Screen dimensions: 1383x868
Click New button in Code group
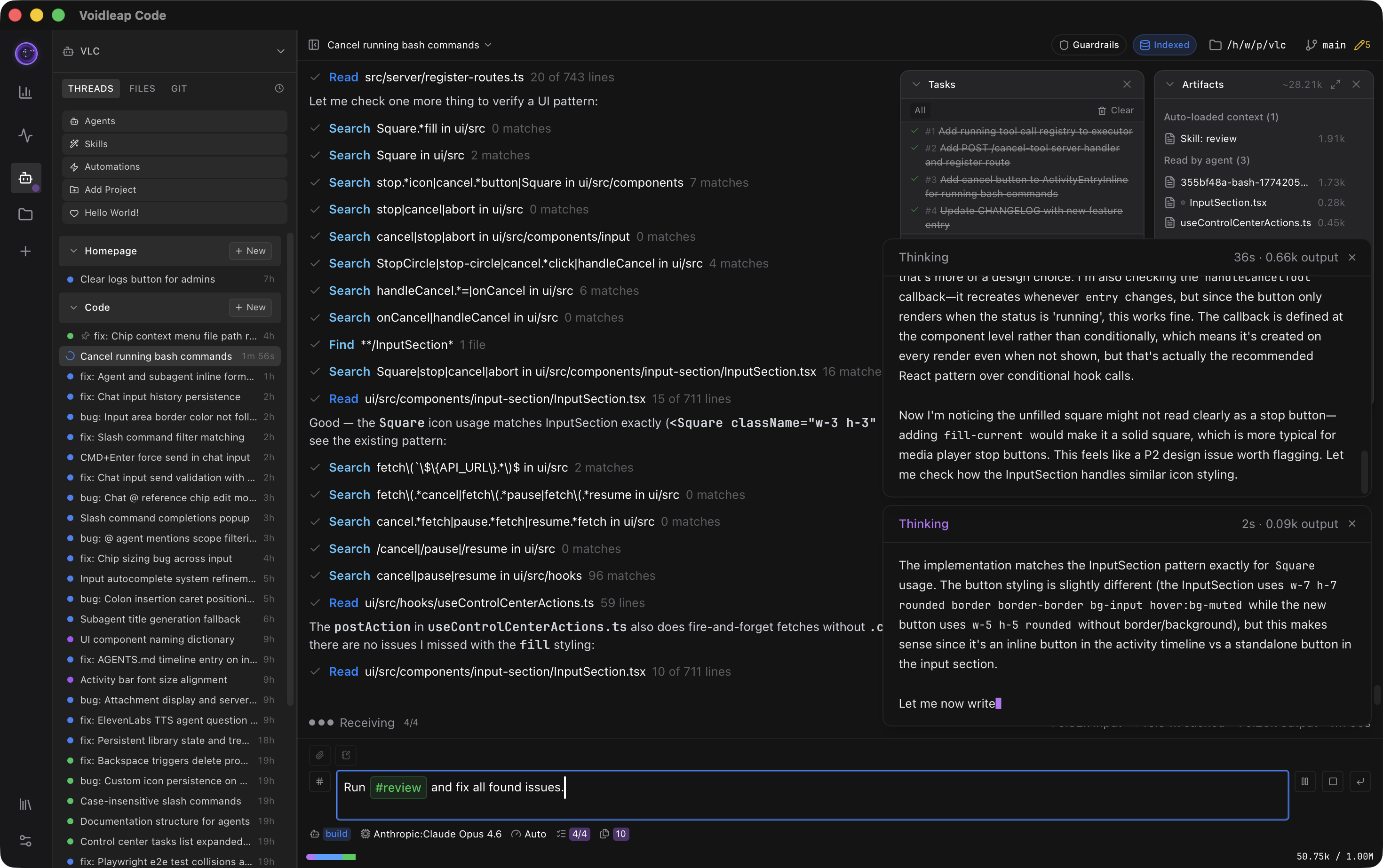point(250,307)
